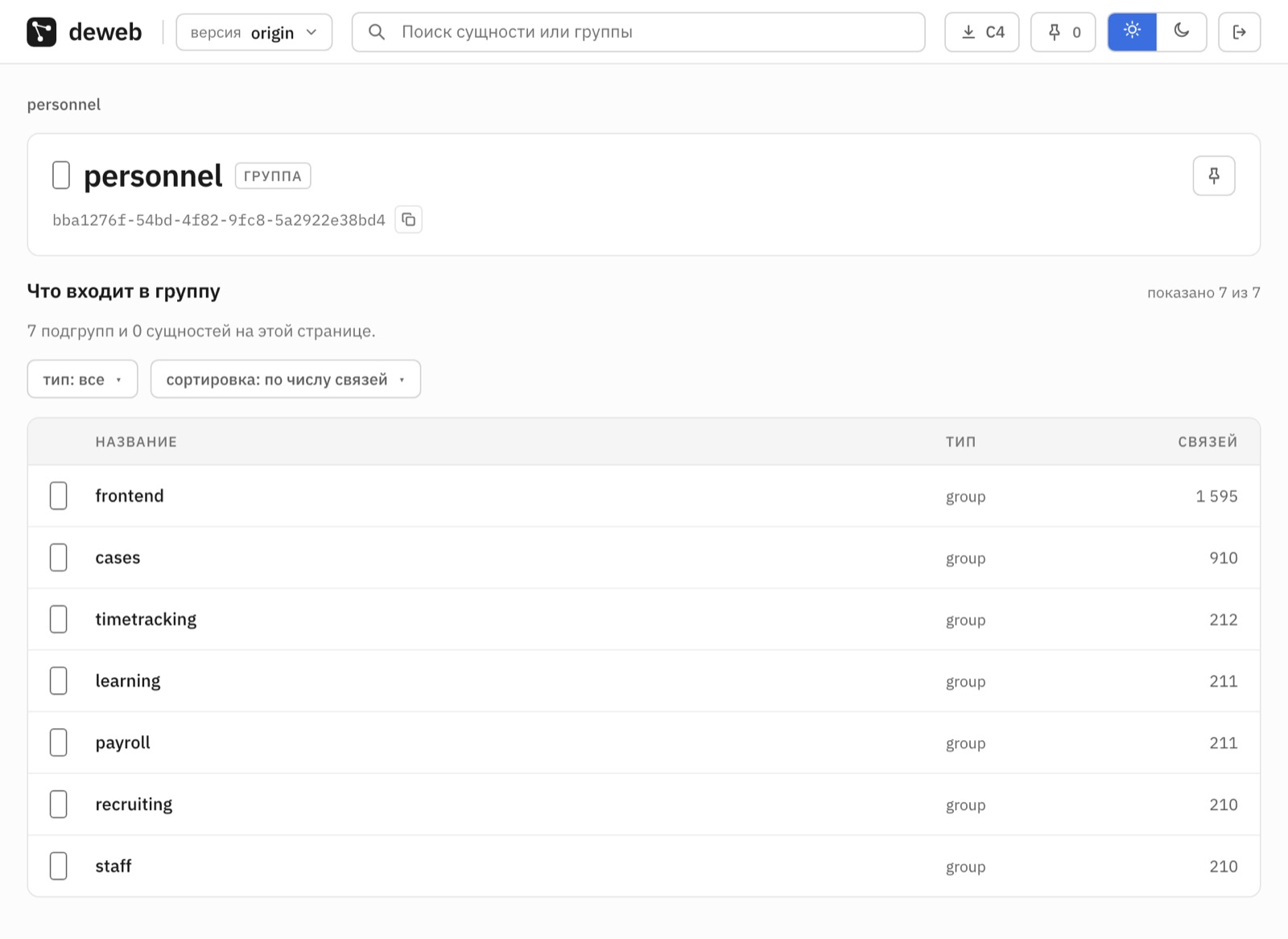1288x939 pixels.
Task: Pin the personnel group
Action: click(x=1214, y=176)
